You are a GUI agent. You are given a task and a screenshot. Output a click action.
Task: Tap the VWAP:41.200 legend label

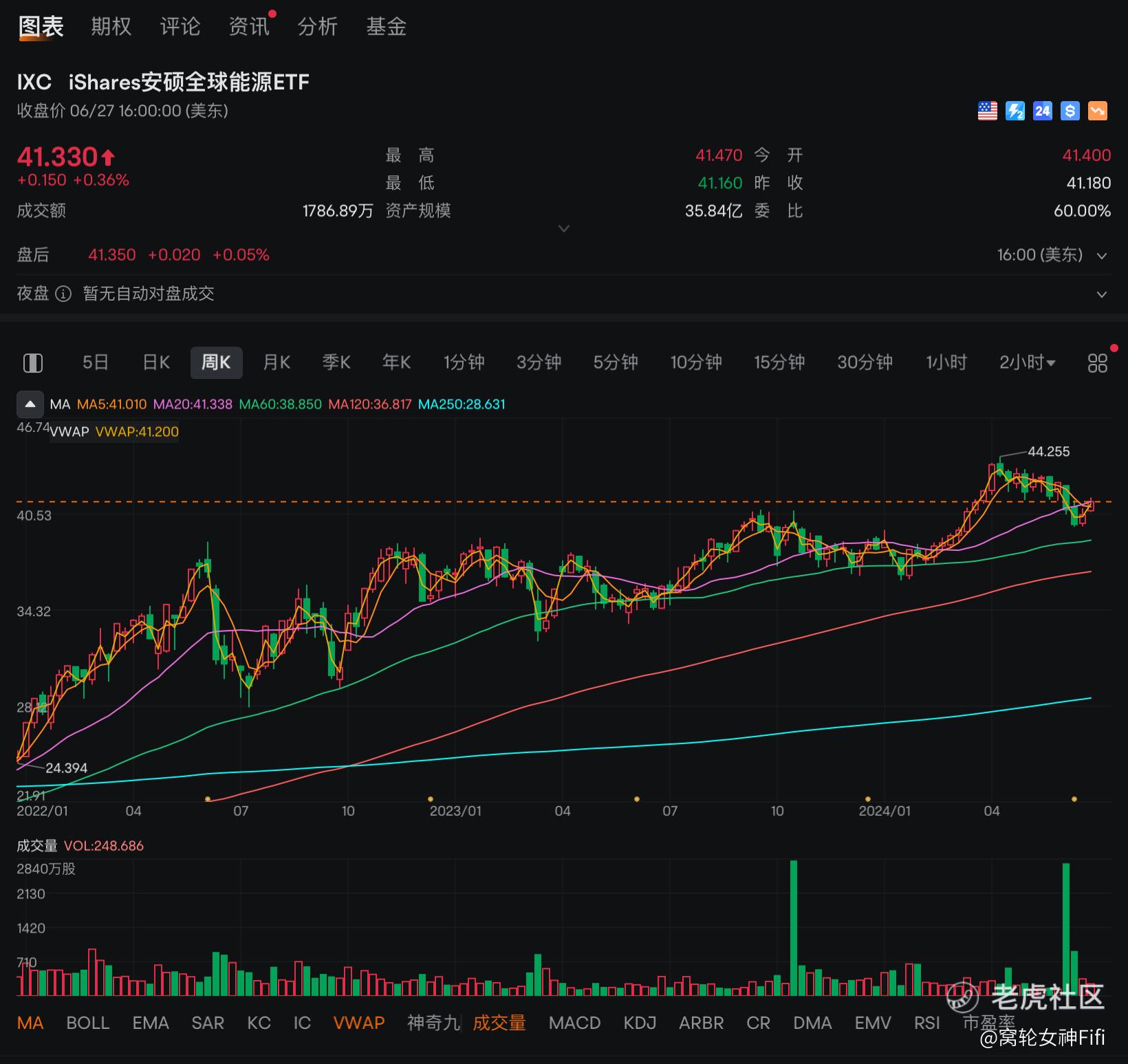click(137, 432)
